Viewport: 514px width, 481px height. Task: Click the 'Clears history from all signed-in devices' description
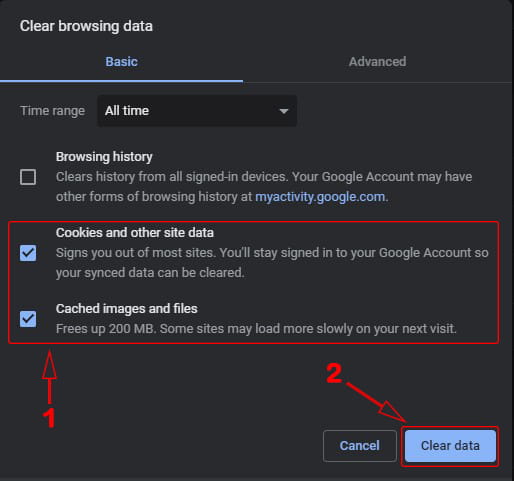pyautogui.click(x=264, y=187)
